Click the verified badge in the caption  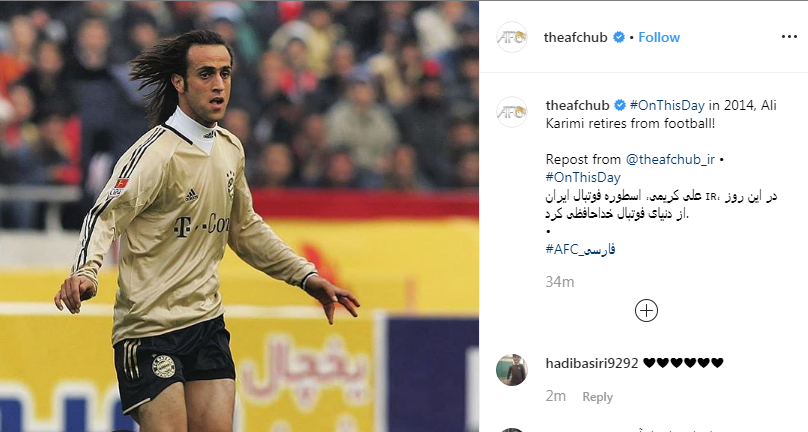(620, 105)
